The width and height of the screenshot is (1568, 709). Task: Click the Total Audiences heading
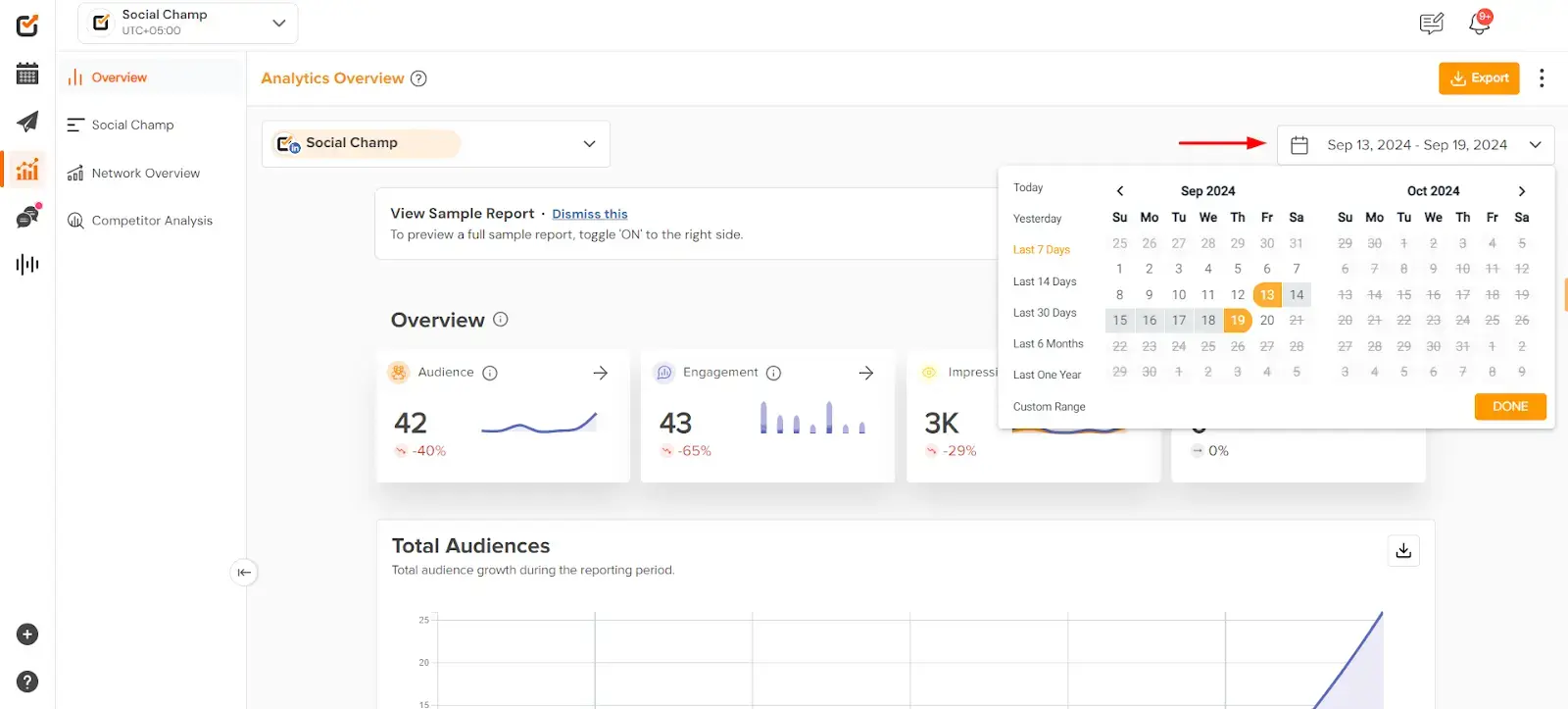[470, 545]
